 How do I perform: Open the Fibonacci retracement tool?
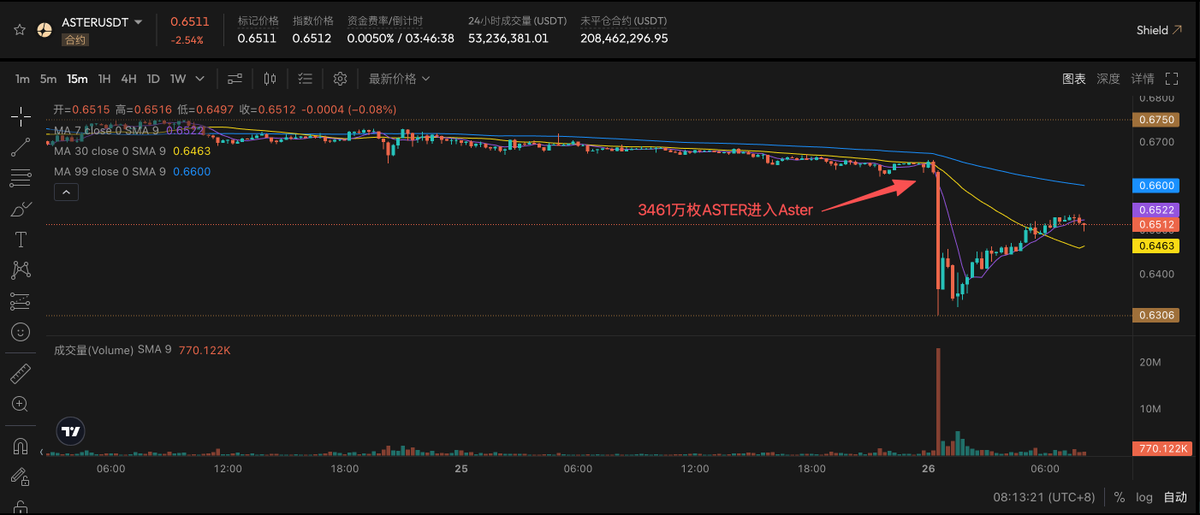pyautogui.click(x=20, y=179)
